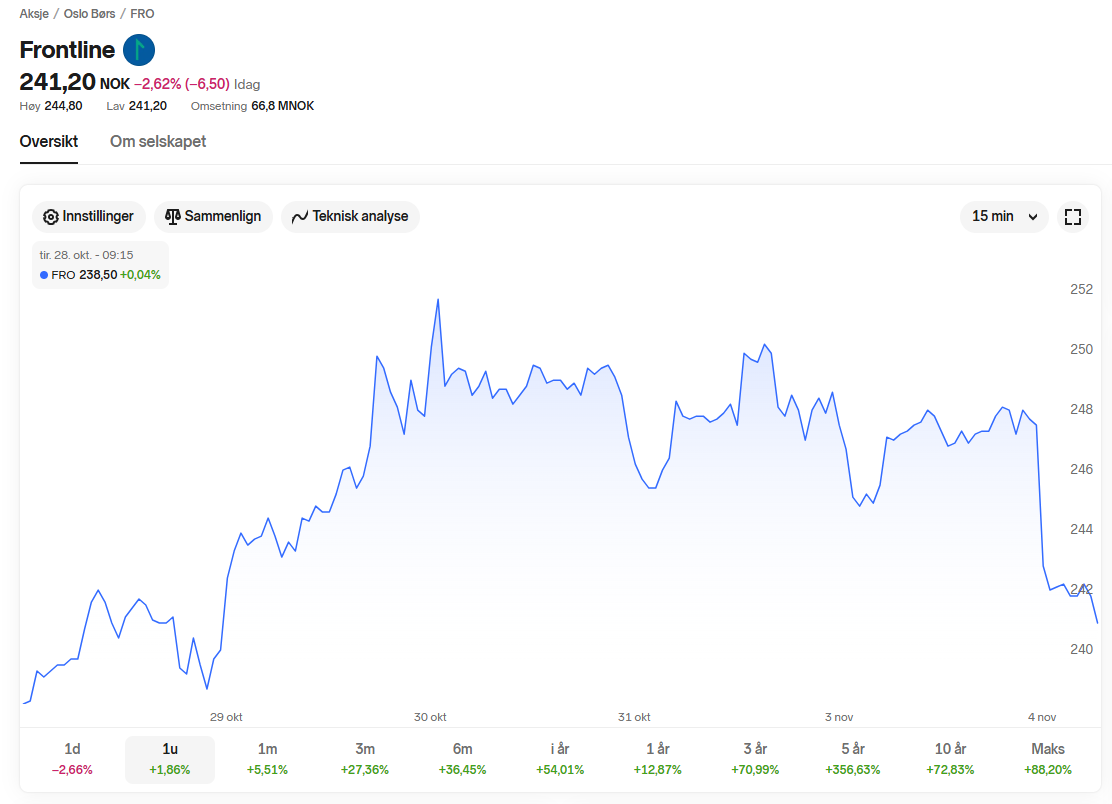Switch chart to 6m period
The width and height of the screenshot is (1112, 804).
[x=462, y=759]
